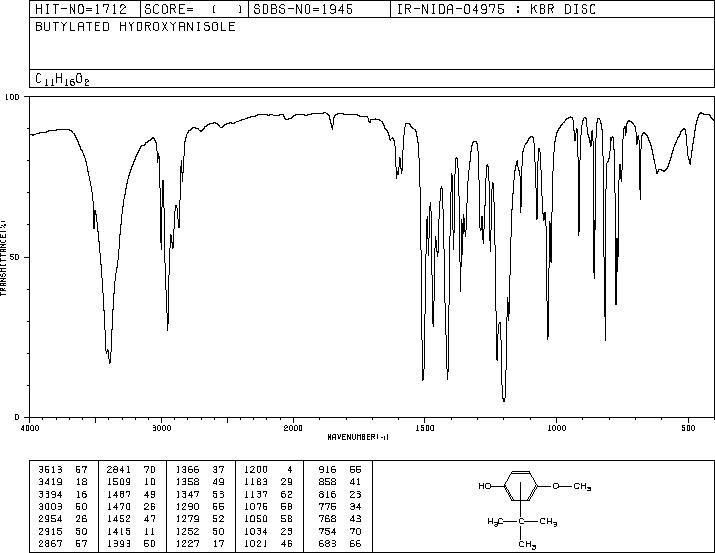Click the 2000 tick on the wavenumber axis
This screenshot has height=553, width=715.
292,427
